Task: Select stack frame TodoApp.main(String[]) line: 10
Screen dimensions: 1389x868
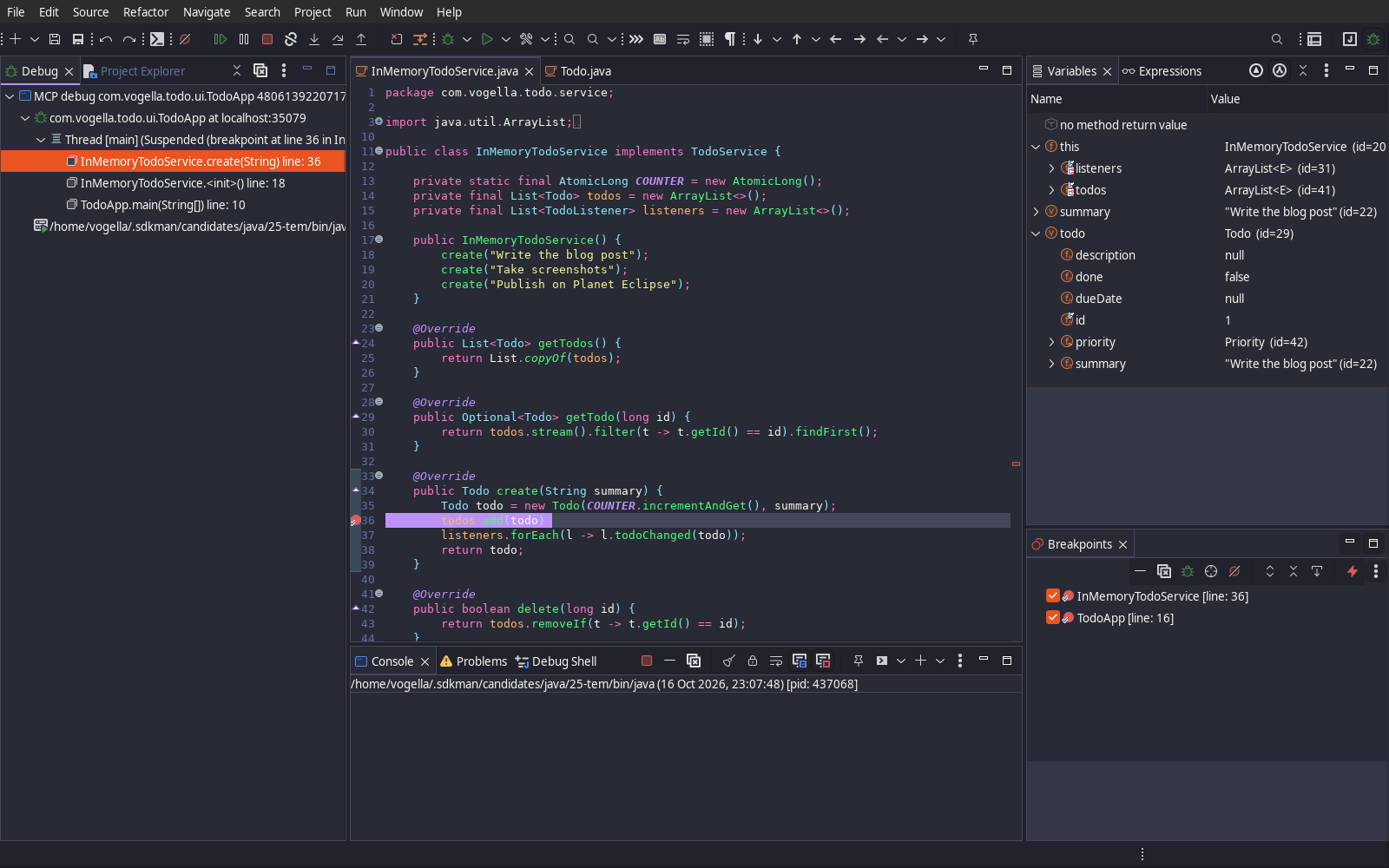Action: [162, 205]
